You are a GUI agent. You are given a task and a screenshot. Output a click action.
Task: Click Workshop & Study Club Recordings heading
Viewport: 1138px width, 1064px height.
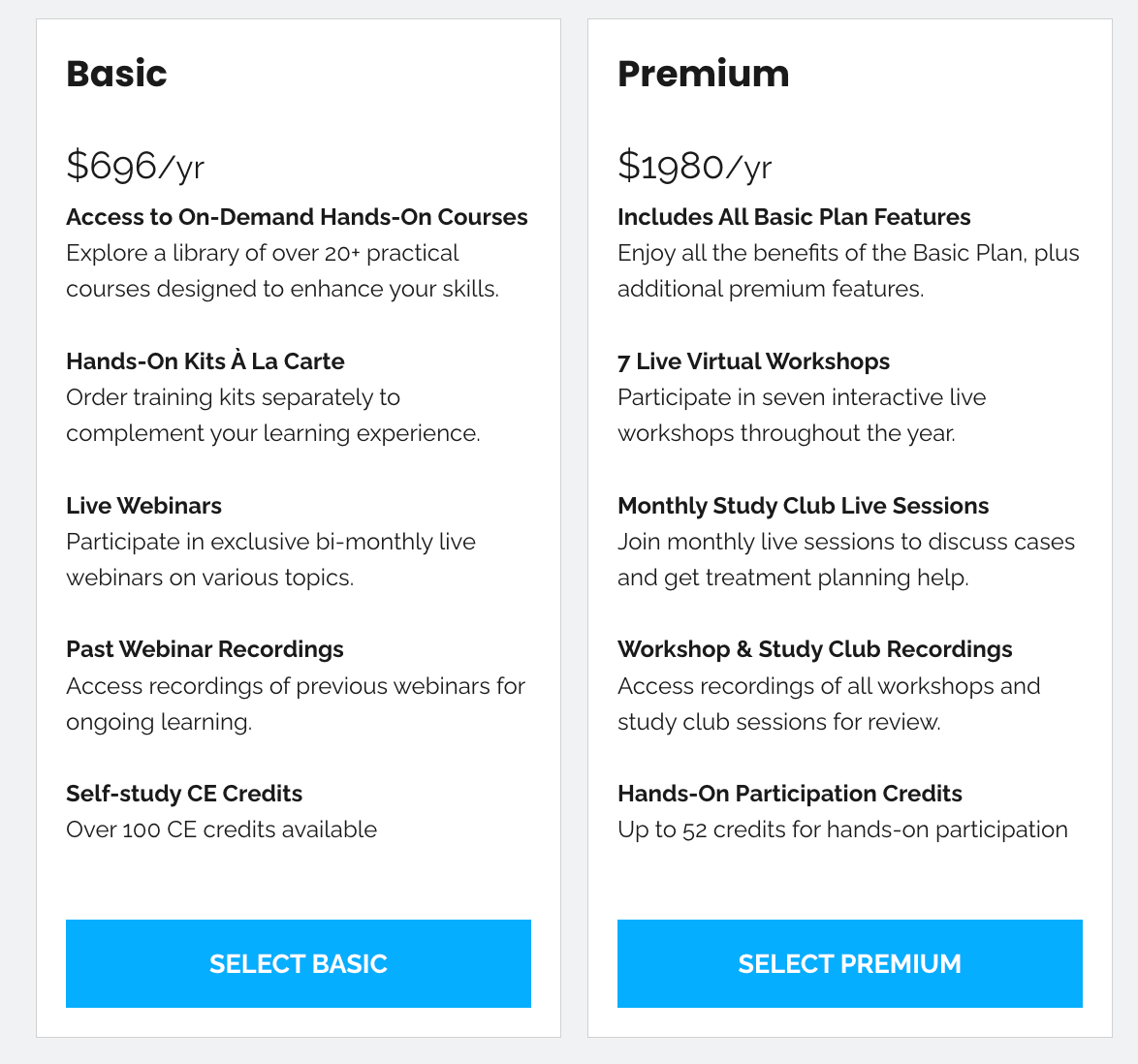tap(815, 649)
